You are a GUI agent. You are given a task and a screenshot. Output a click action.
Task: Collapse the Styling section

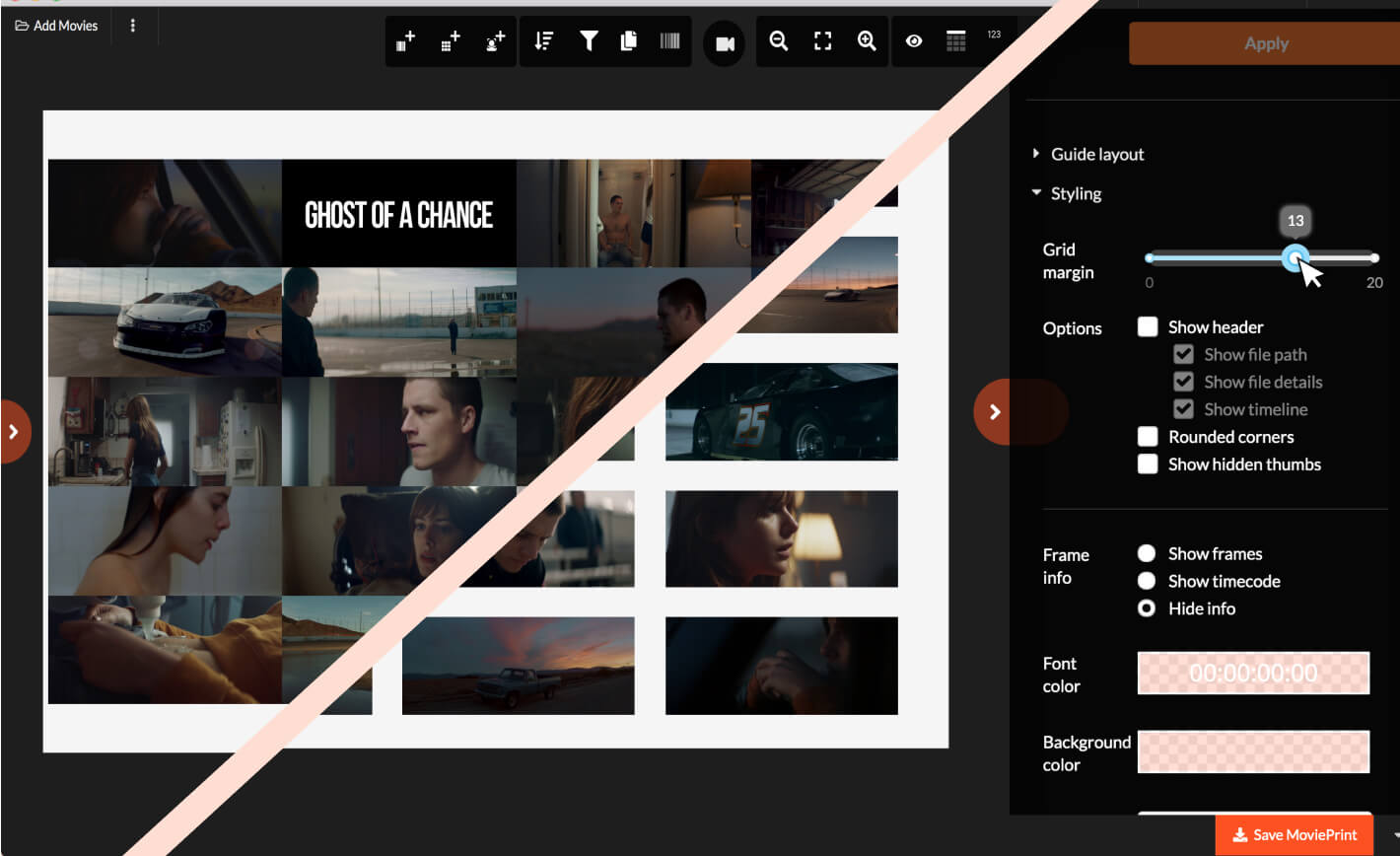(1066, 193)
